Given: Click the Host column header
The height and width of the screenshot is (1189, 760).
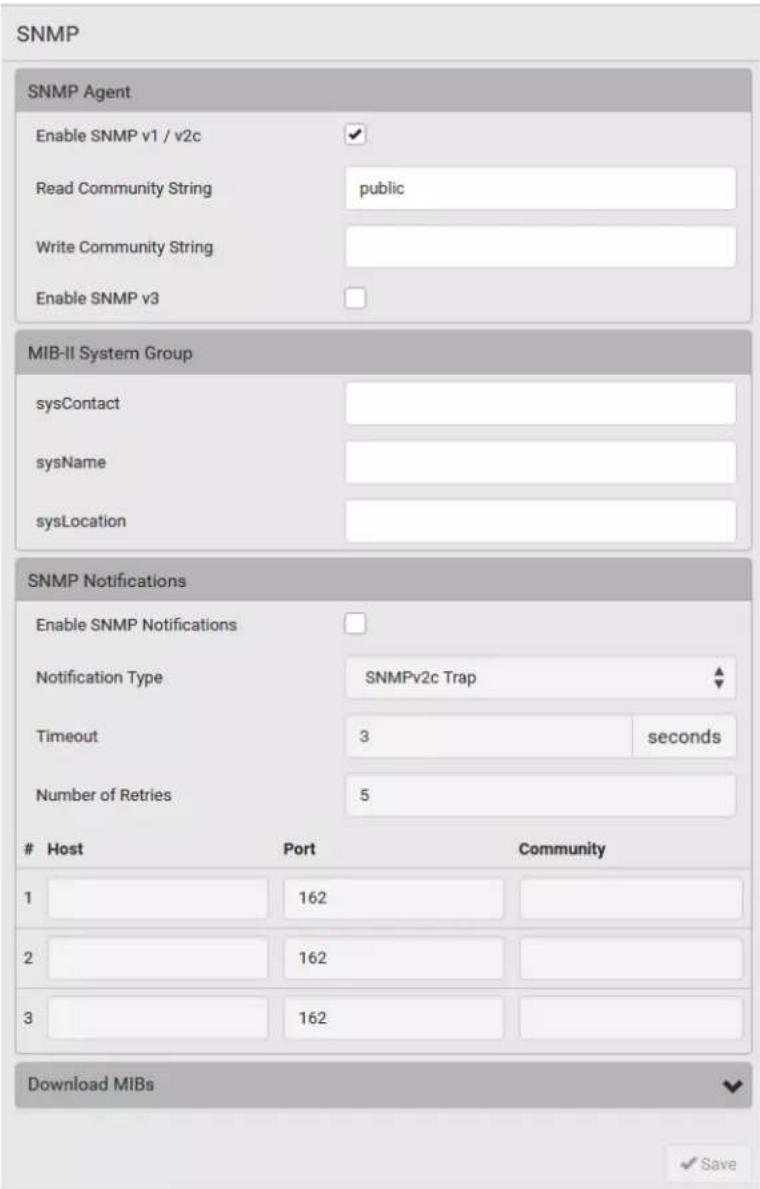Looking at the screenshot, I should click(65, 849).
